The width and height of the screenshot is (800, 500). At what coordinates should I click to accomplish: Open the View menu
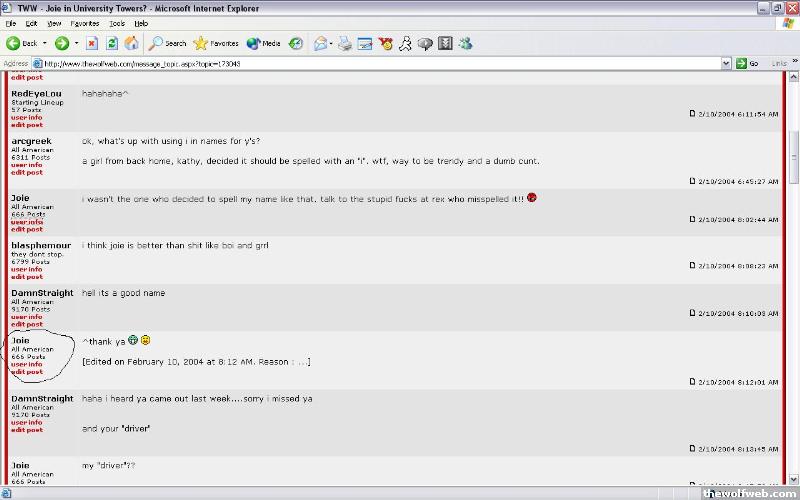pyautogui.click(x=54, y=22)
